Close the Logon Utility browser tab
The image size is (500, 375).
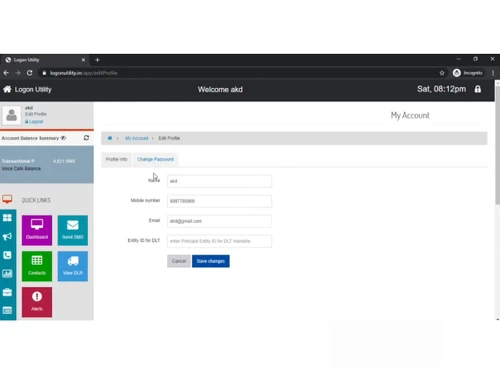pos(83,60)
